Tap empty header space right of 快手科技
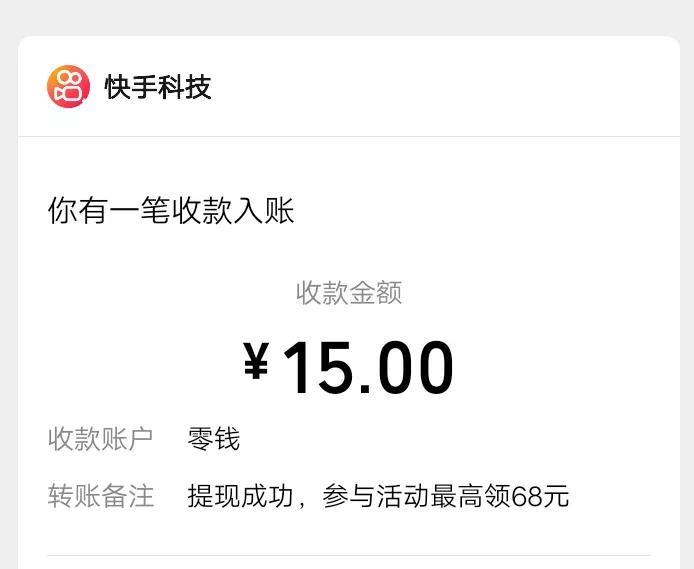Image resolution: width=694 pixels, height=569 pixels. pos(443,87)
